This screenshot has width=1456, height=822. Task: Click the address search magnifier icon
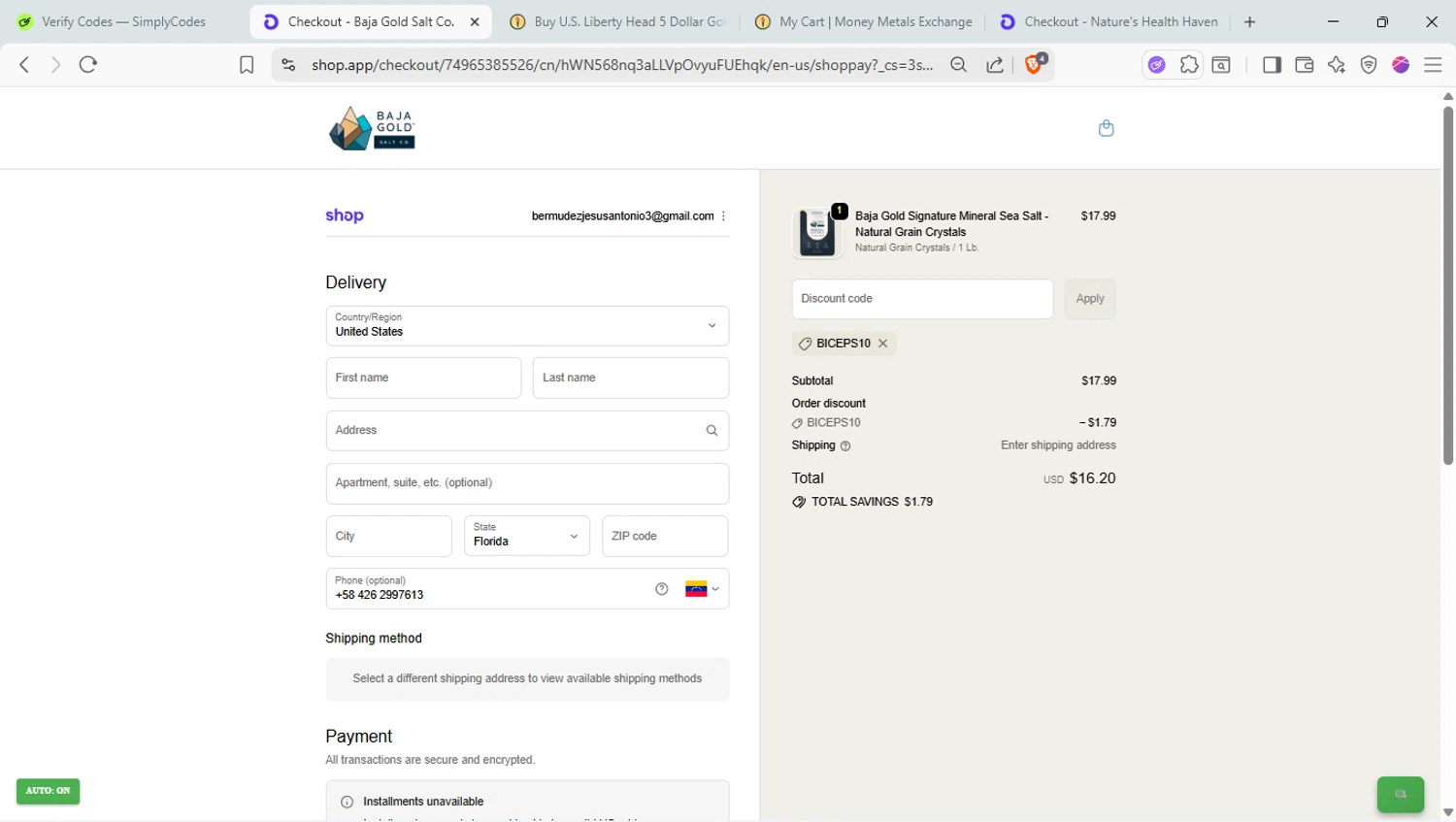pos(711,431)
